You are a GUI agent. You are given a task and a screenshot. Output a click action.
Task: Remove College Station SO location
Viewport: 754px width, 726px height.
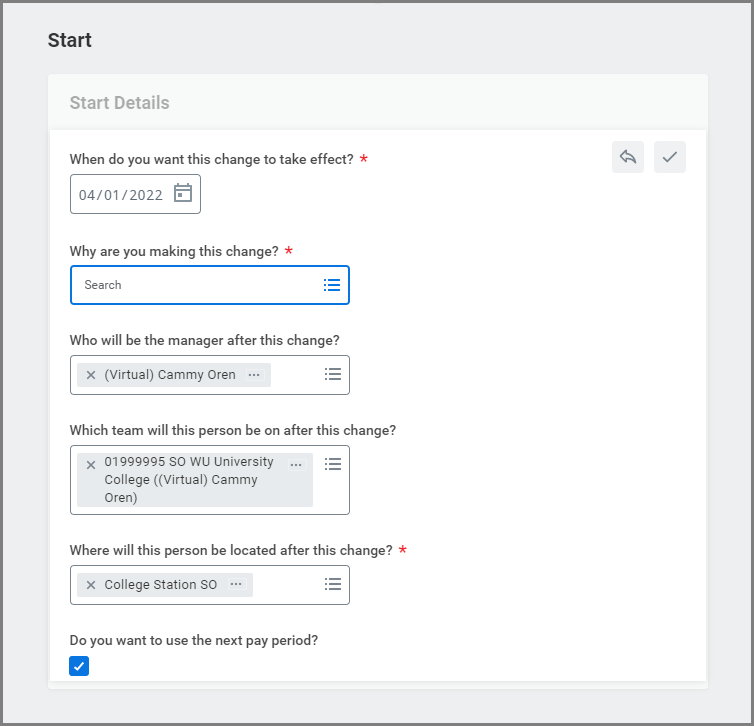[x=91, y=585]
